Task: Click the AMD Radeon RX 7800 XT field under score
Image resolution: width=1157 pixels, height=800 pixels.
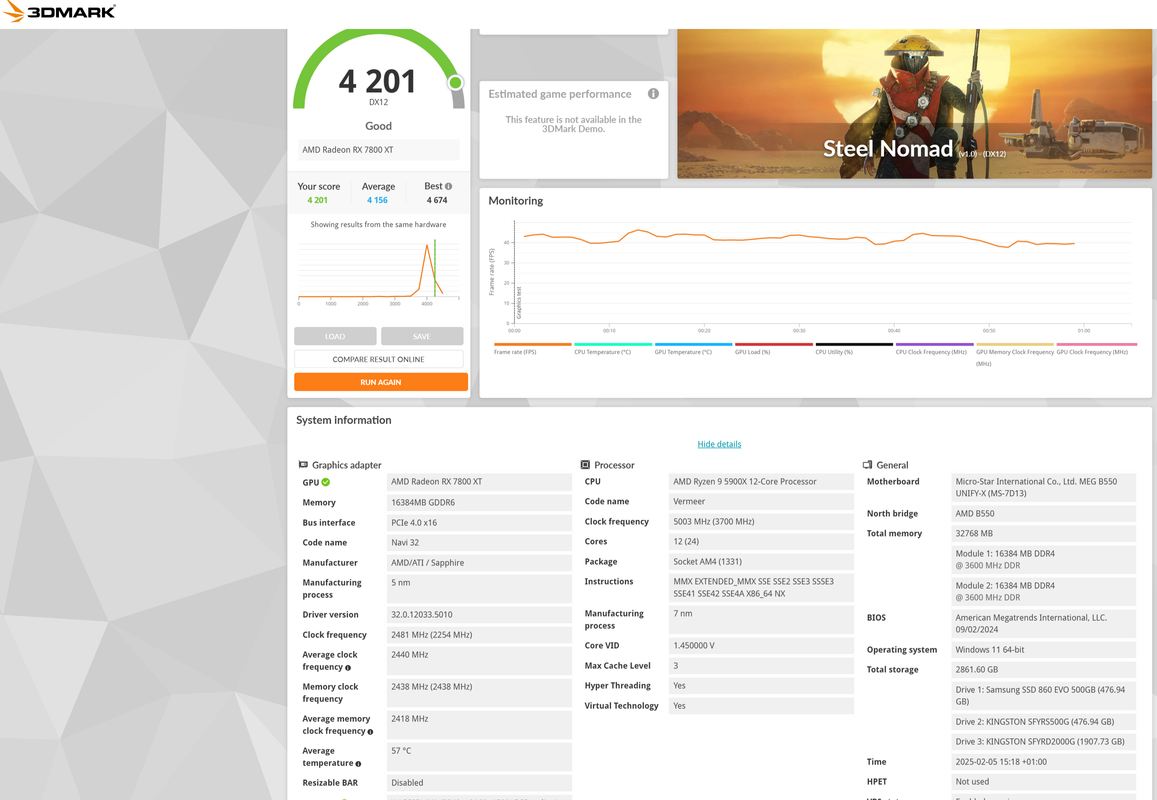Action: [x=379, y=150]
